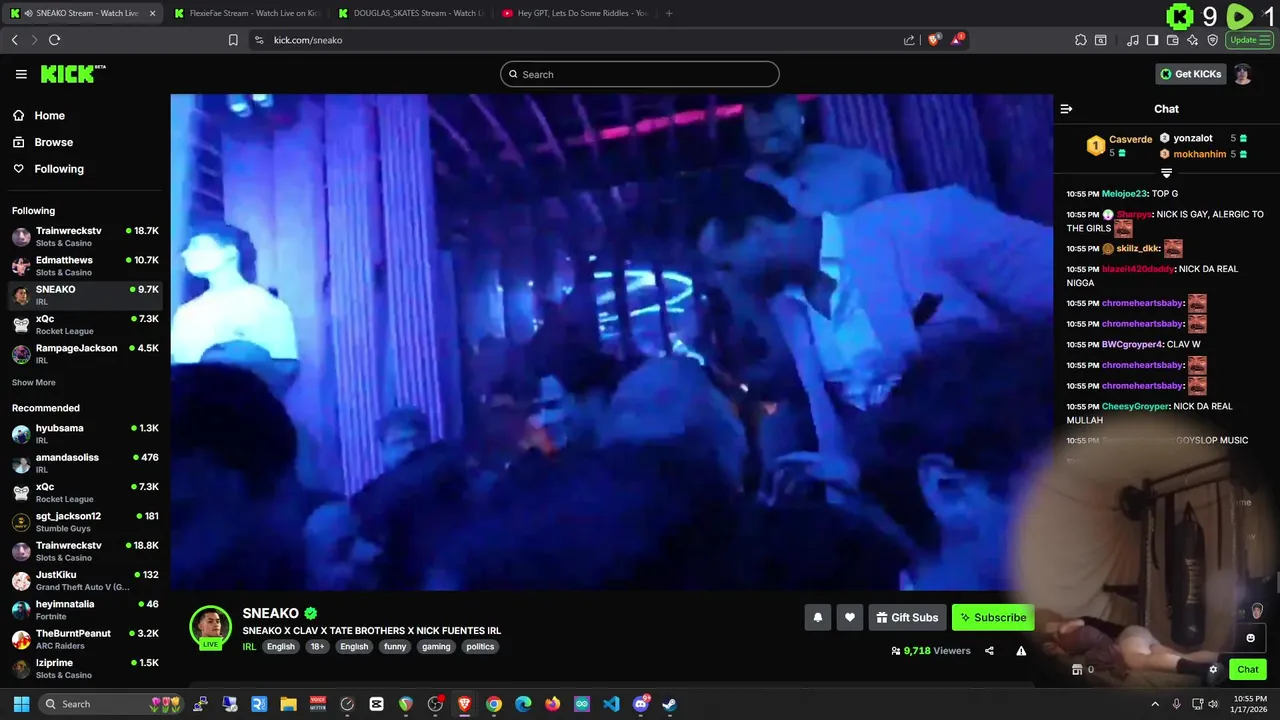Open JustKiku in Recommended list
The width and height of the screenshot is (1280, 720).
tap(85, 581)
